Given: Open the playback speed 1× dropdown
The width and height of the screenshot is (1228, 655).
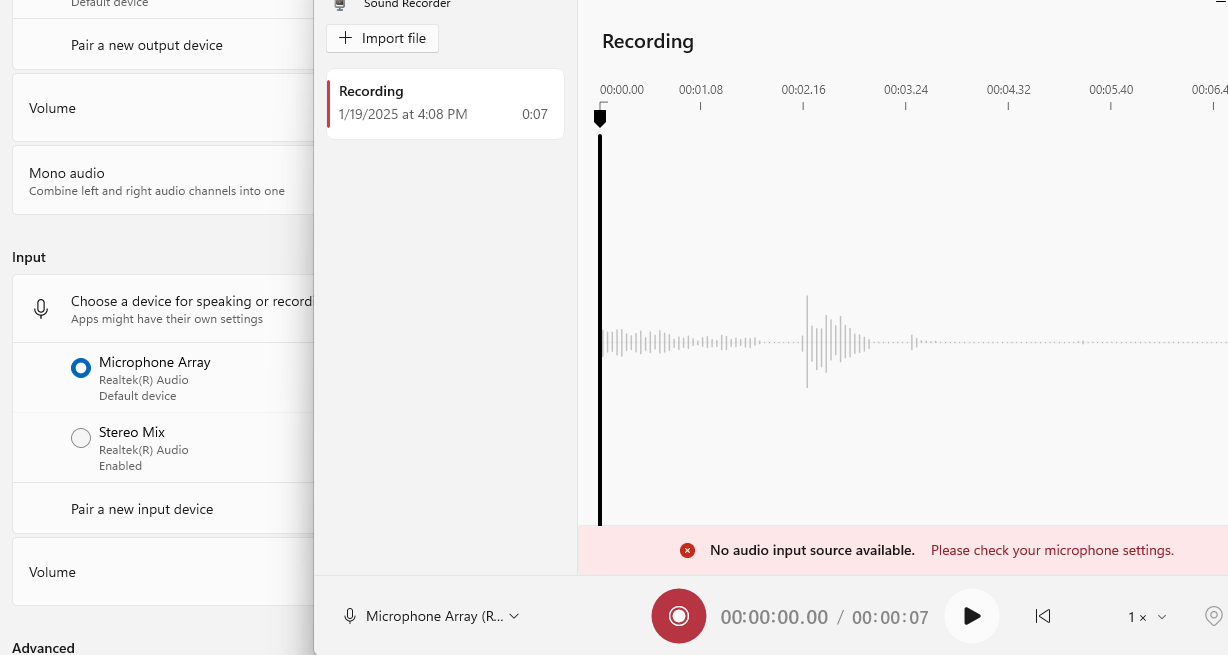Looking at the screenshot, I should 1147,617.
